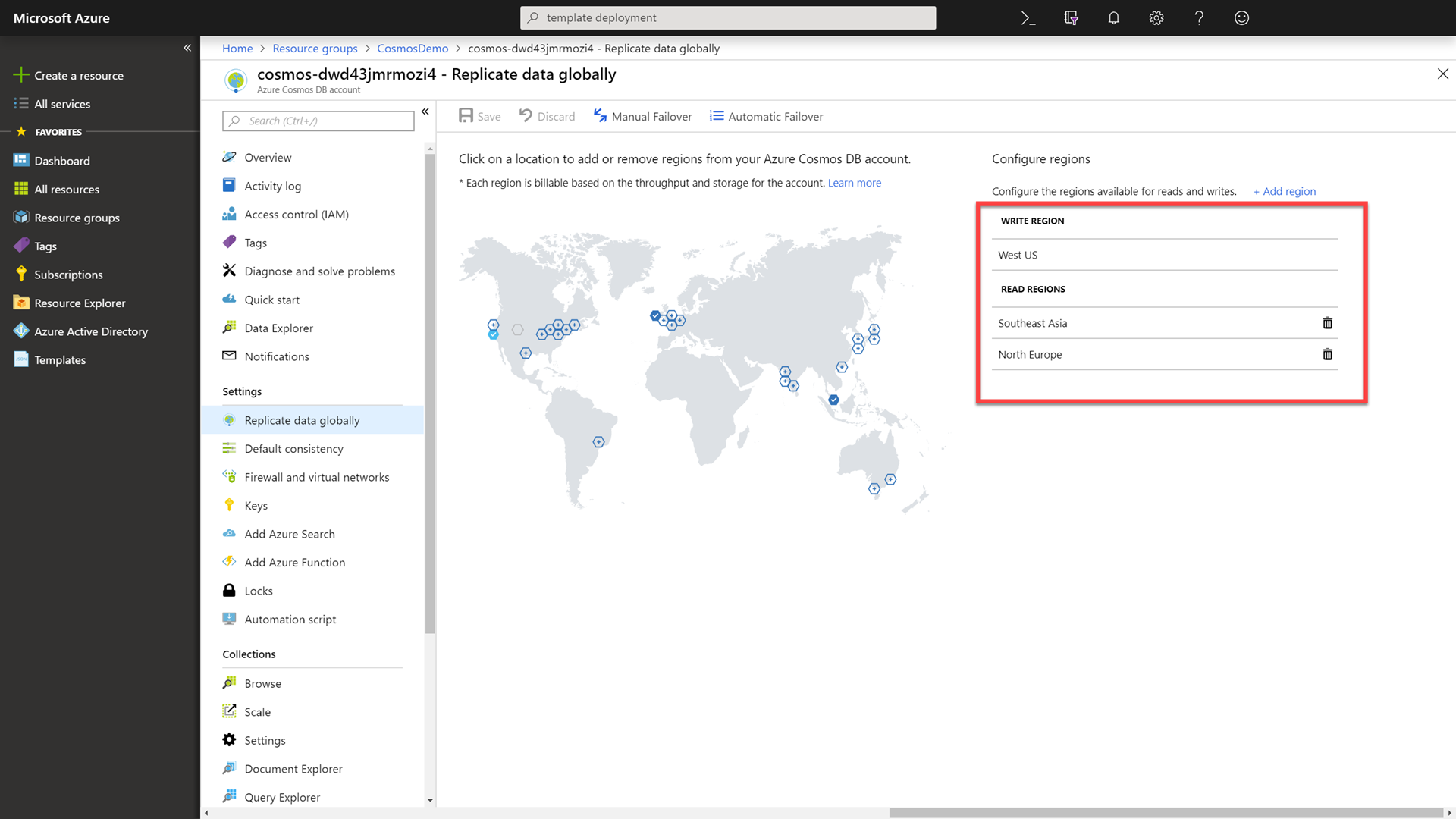Viewport: 1456px width, 819px height.
Task: Click delete icon next to North Europe
Action: (x=1327, y=354)
